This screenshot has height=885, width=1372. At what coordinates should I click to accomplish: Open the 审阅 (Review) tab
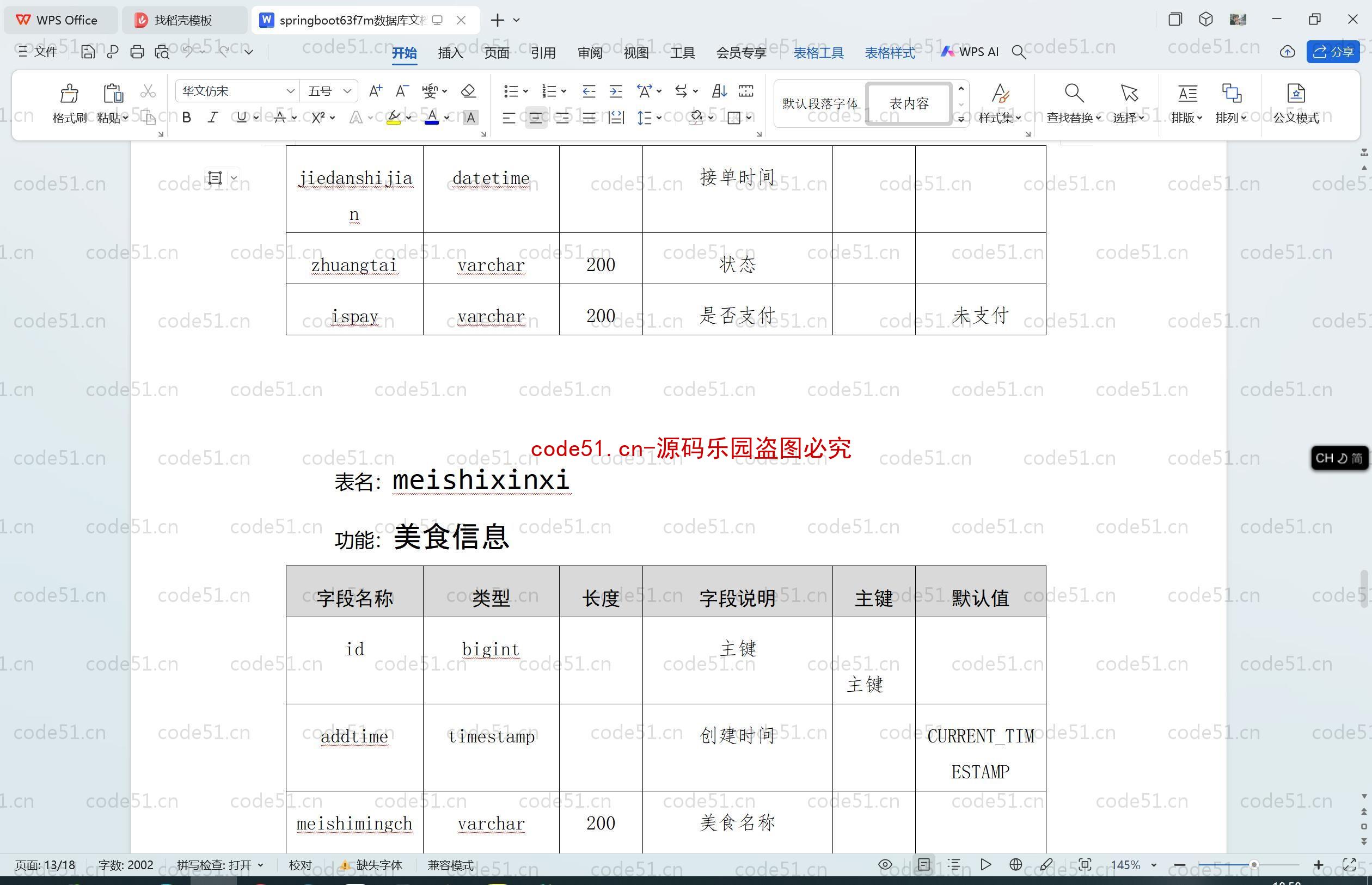(590, 53)
